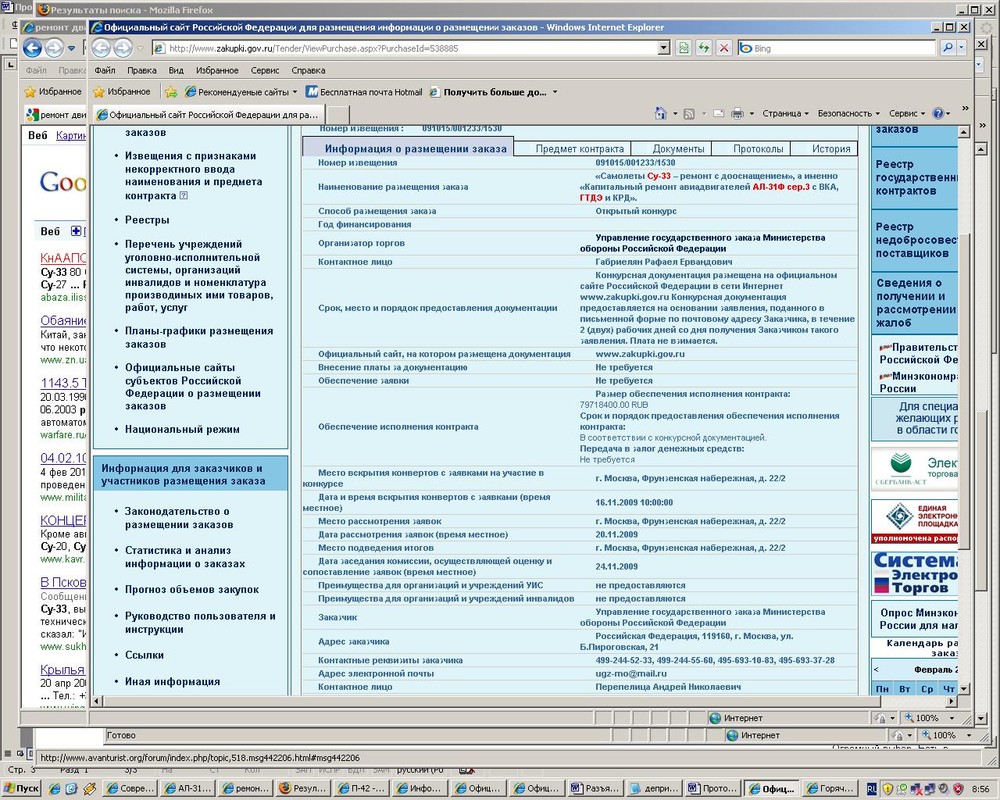Click the 'Разъя...' Word document taskbar button
1000x800 pixels.
596,789
